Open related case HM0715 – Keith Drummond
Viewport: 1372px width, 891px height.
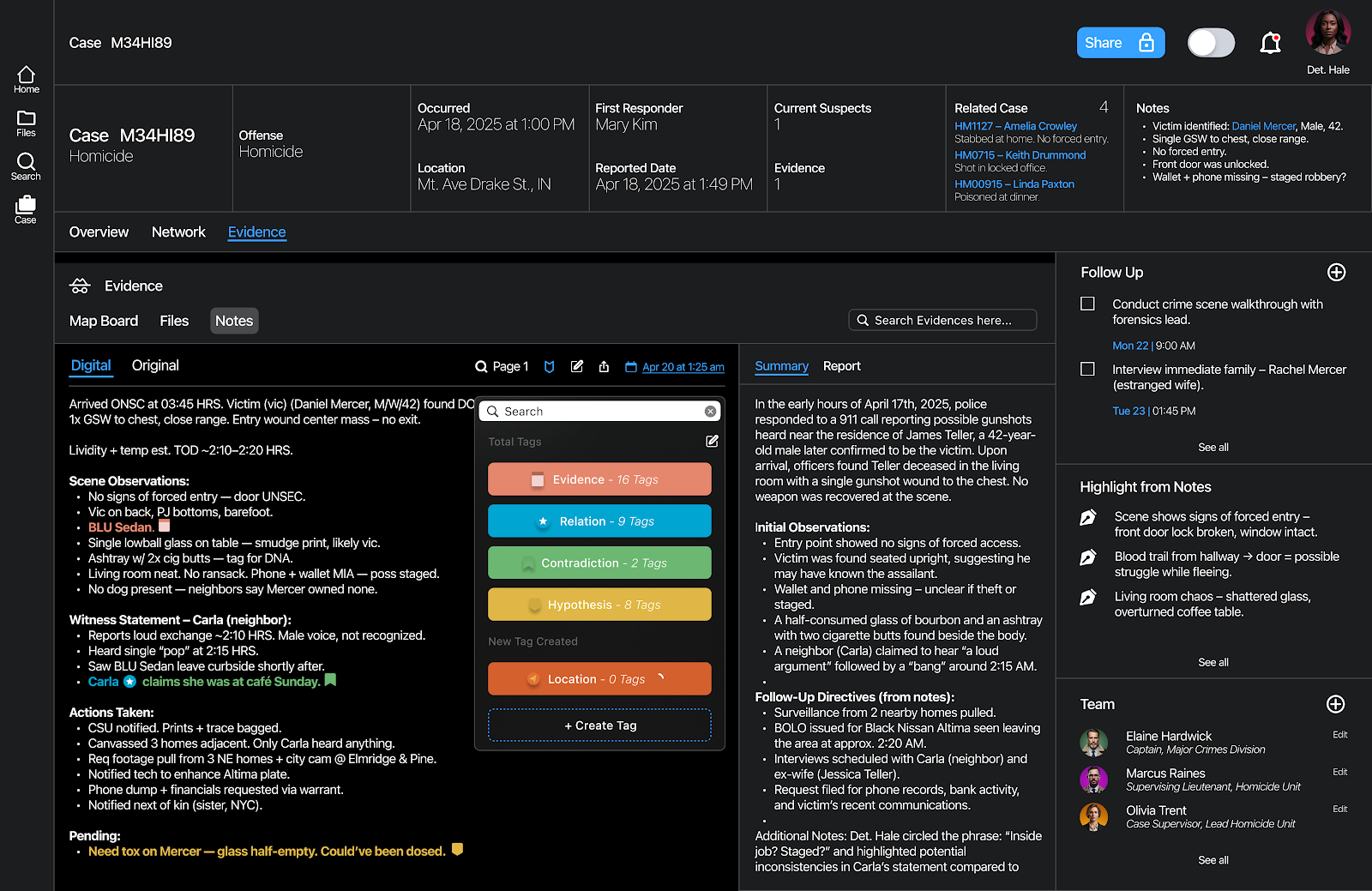coord(1020,155)
